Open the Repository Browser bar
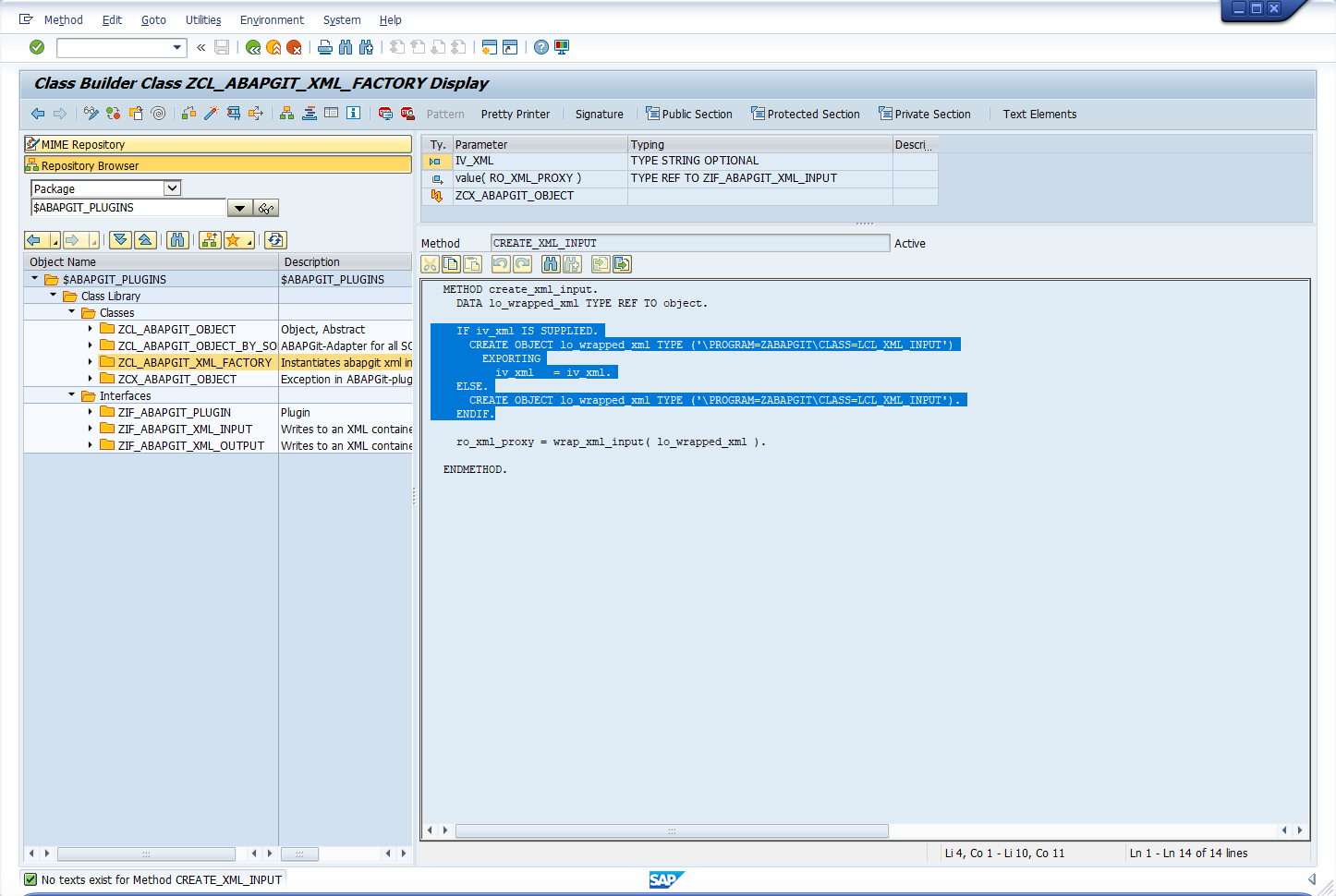The width and height of the screenshot is (1336, 896). 218,165
